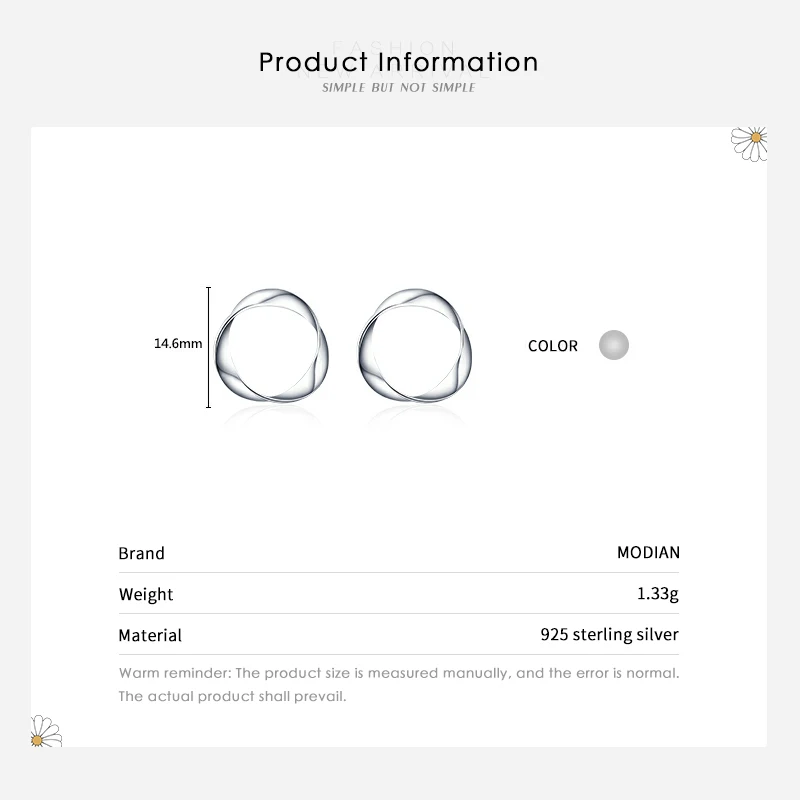Click the SIMPLE BUT NOT SIMPLE tagline

tap(398, 88)
